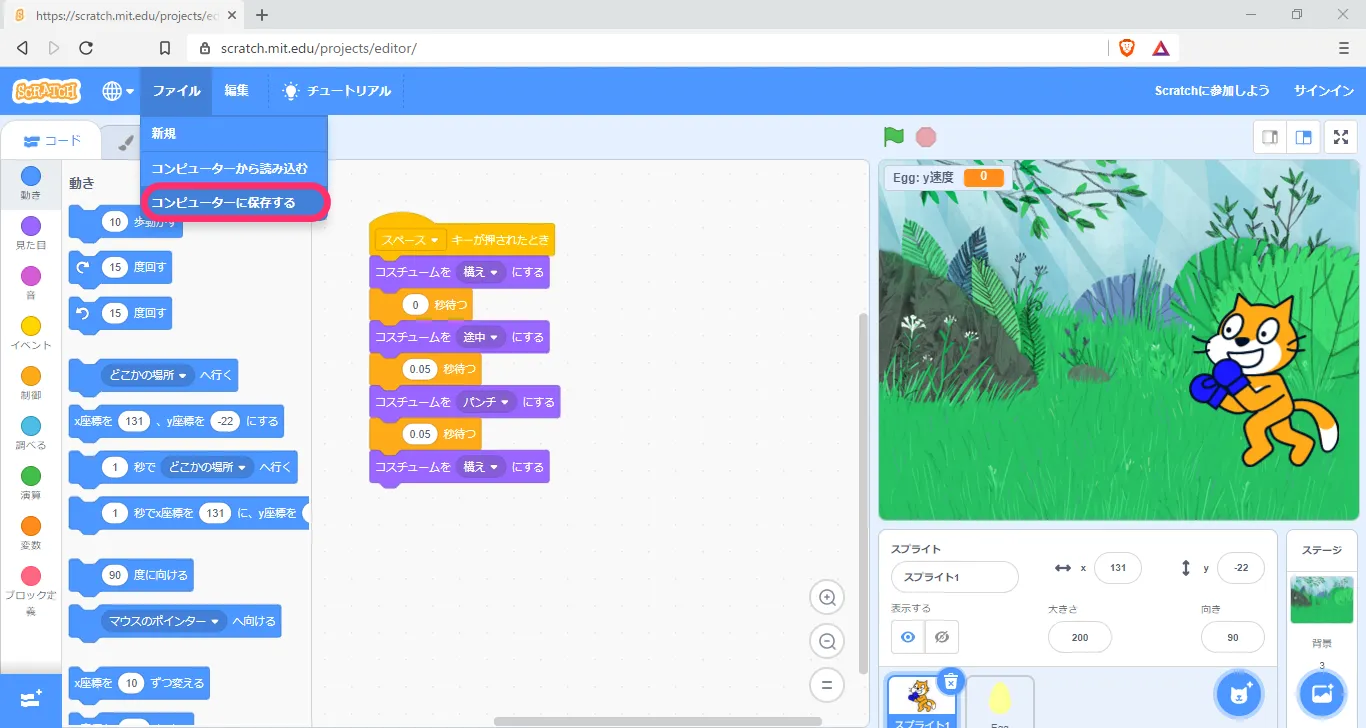Viewport: 1366px width, 728px height.
Task: Click the sprite 向き field
Action: [x=1233, y=637]
